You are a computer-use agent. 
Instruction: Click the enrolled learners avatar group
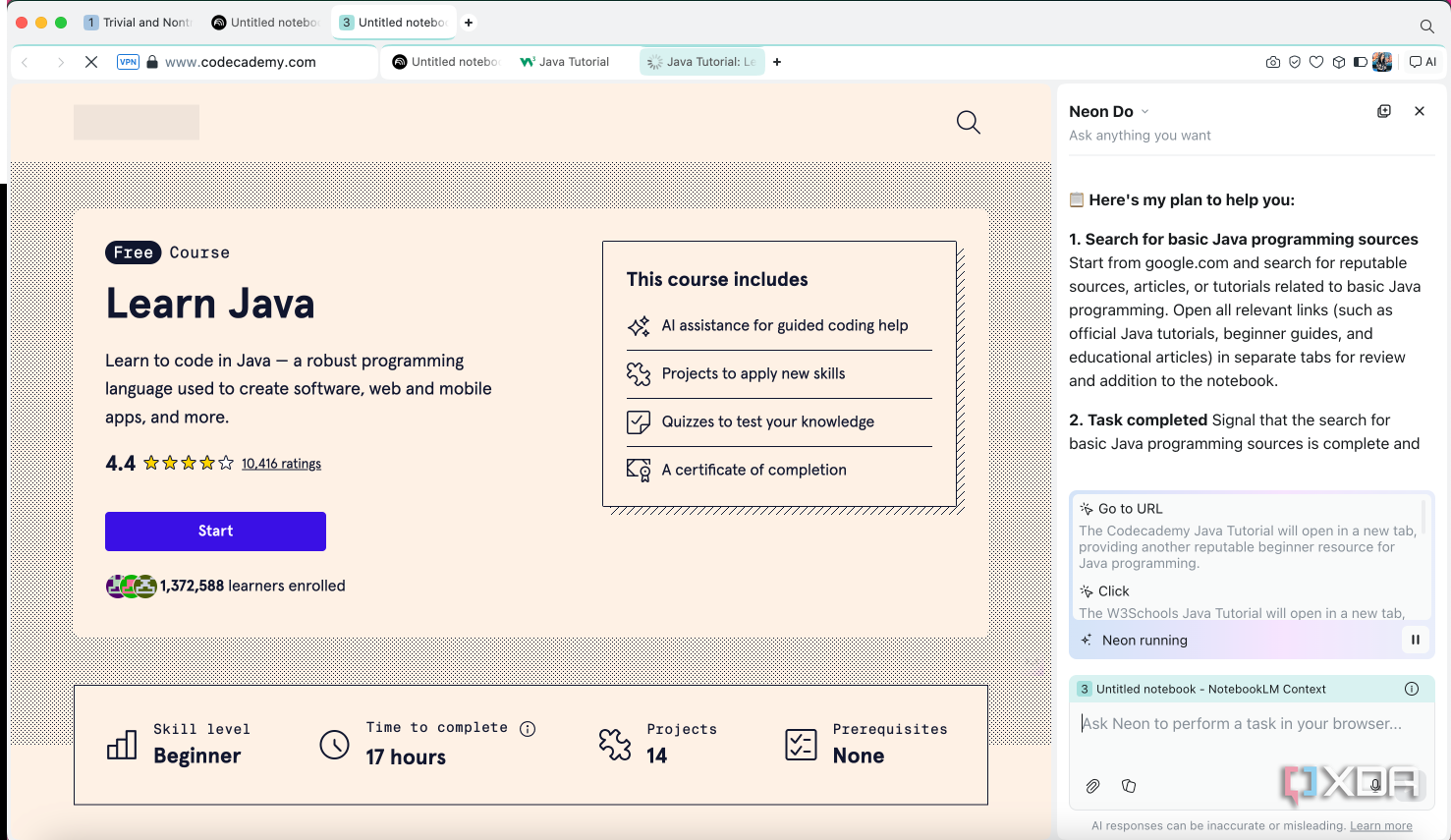[x=132, y=587]
